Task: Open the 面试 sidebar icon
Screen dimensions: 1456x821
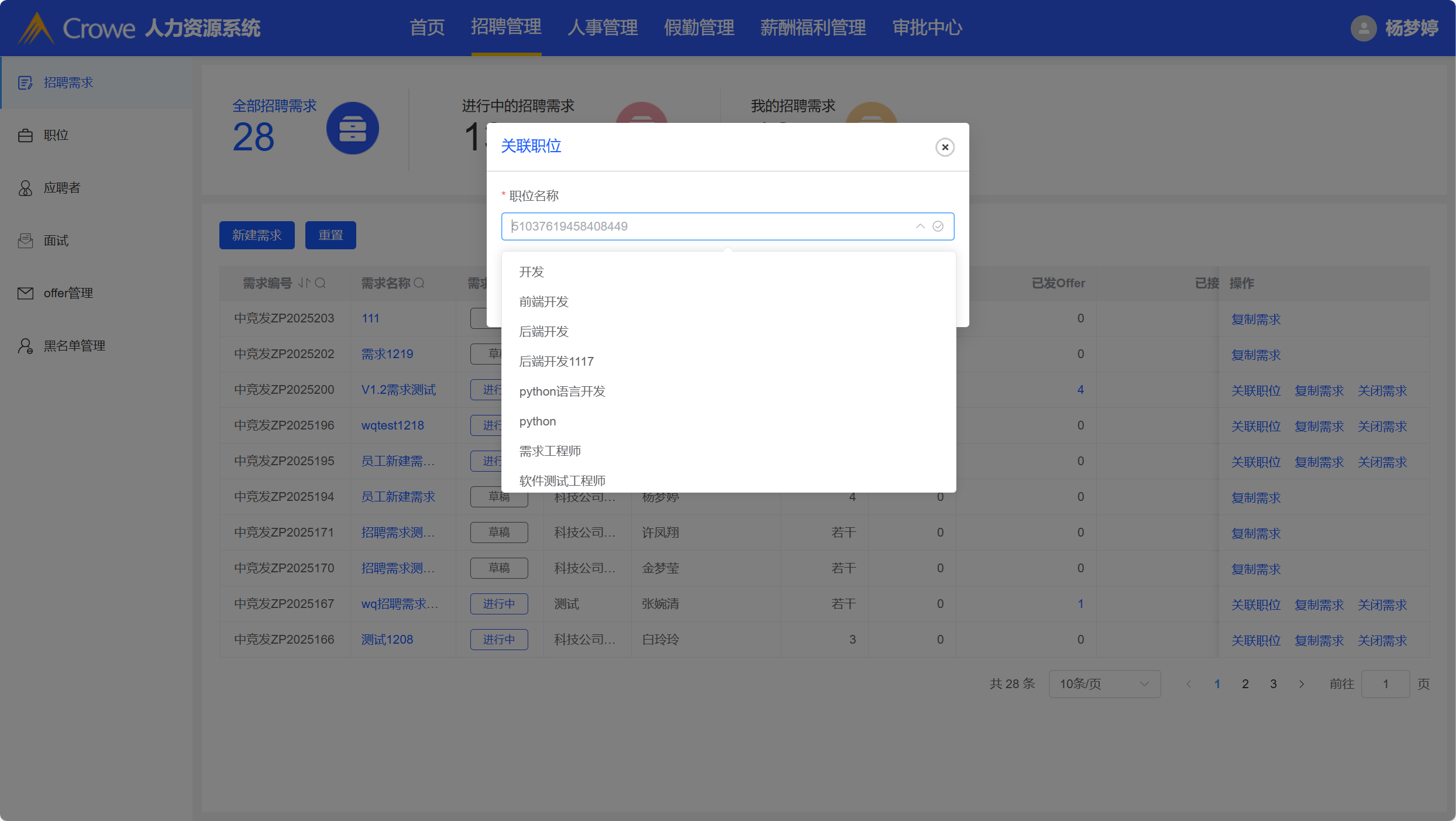Action: click(x=25, y=241)
